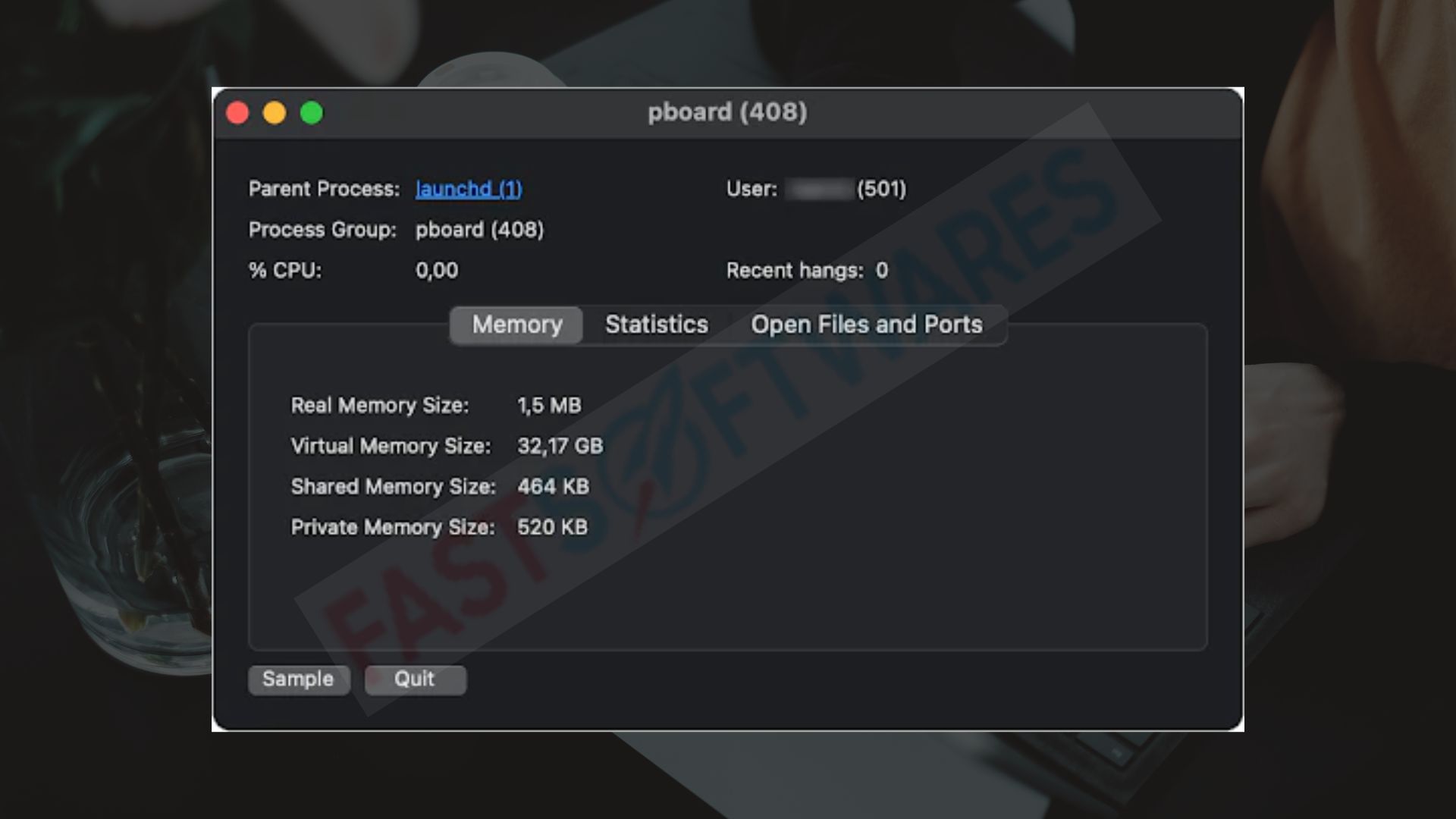The width and height of the screenshot is (1456, 819).
Task: Open the launchd (1) parent process link
Action: tap(469, 189)
